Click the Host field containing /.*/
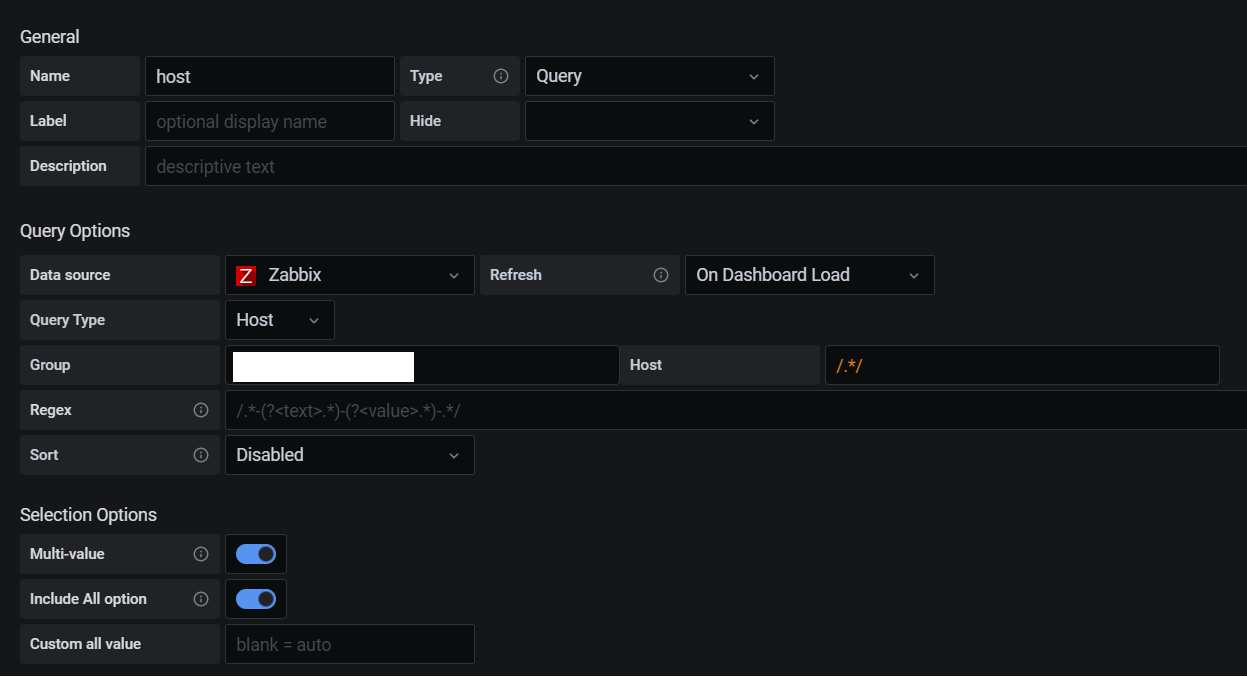 (x=1021, y=365)
